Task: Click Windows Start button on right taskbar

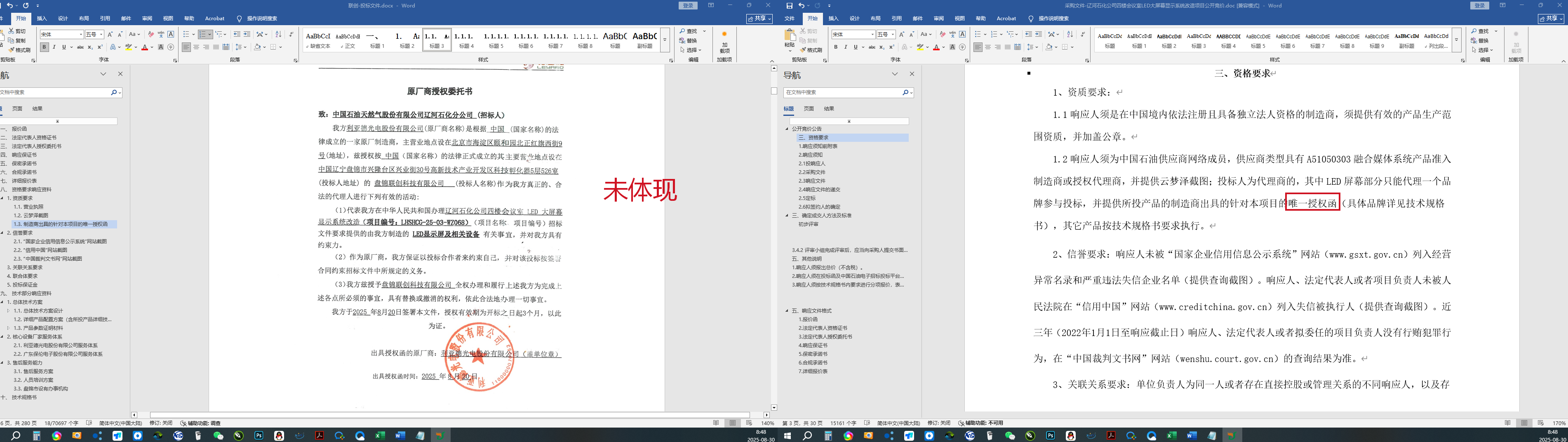Action: tap(787, 435)
